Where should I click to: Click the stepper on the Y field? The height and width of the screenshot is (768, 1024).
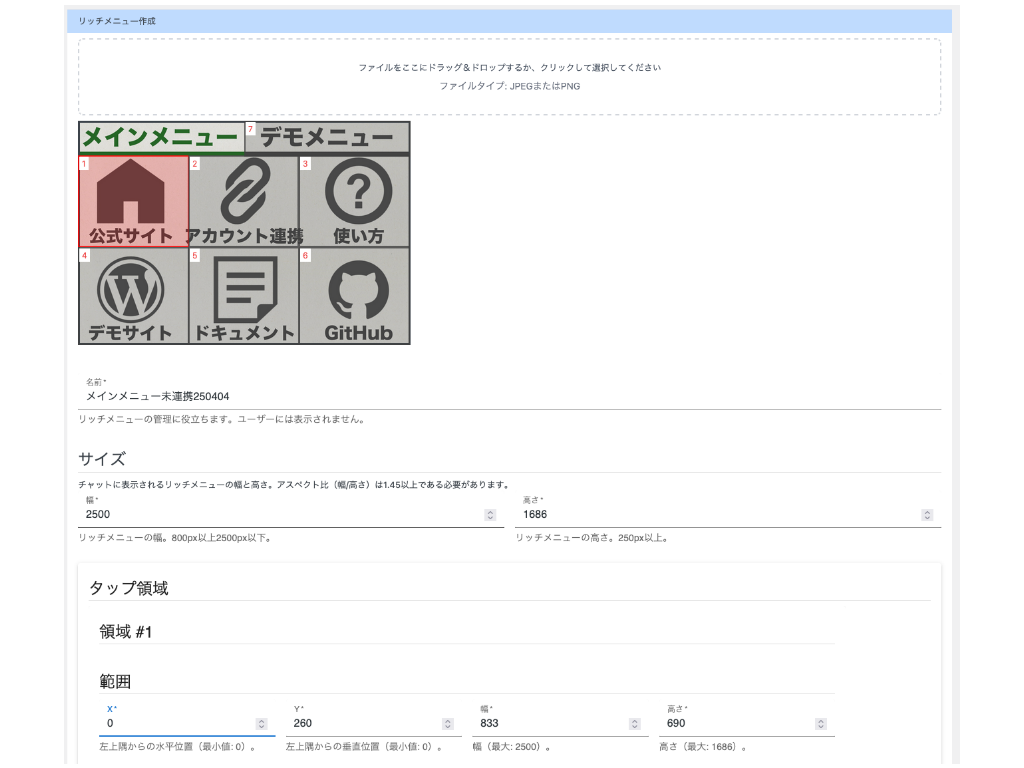[x=448, y=724]
